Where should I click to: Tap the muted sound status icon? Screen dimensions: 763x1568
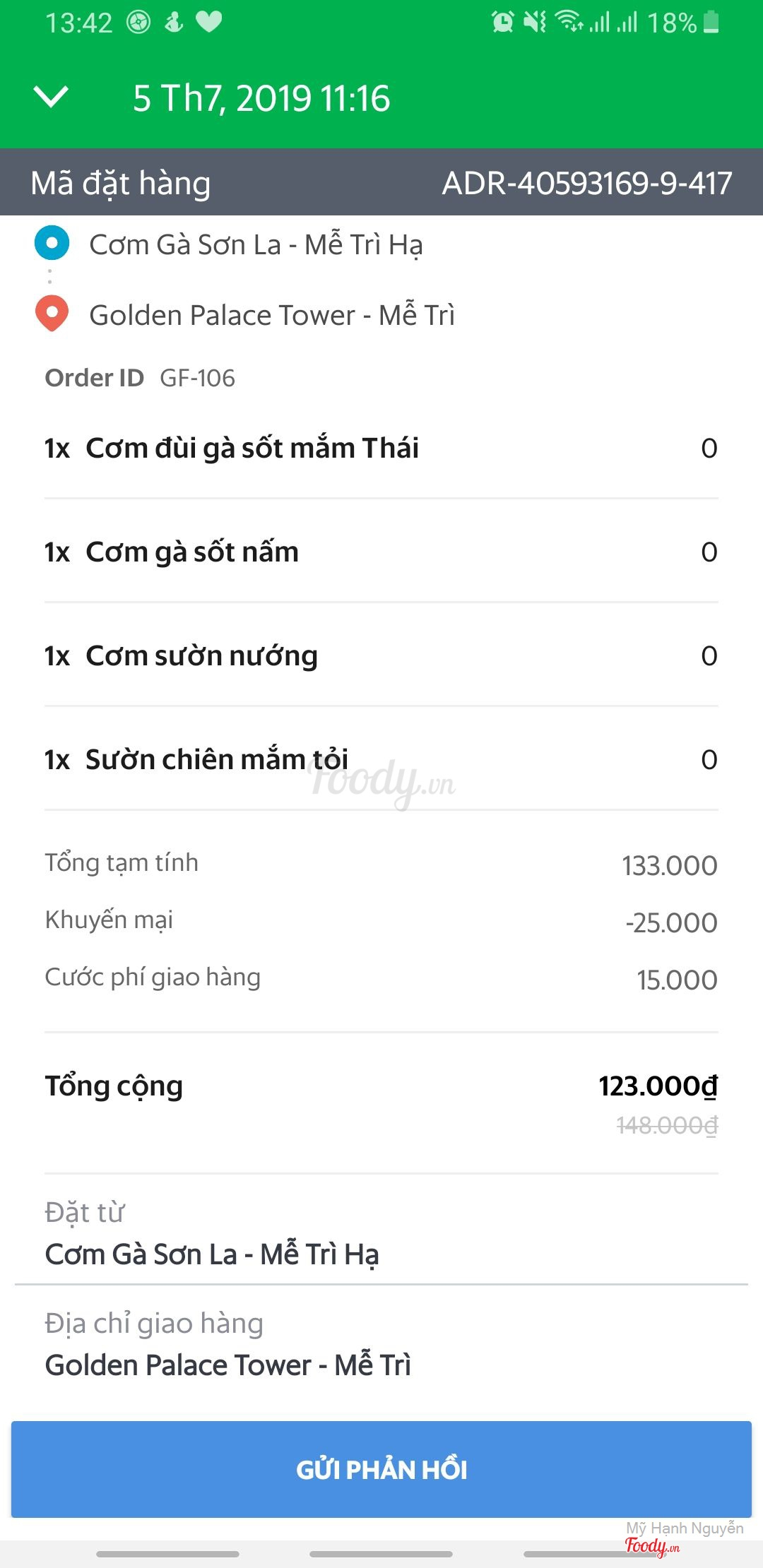(x=535, y=22)
